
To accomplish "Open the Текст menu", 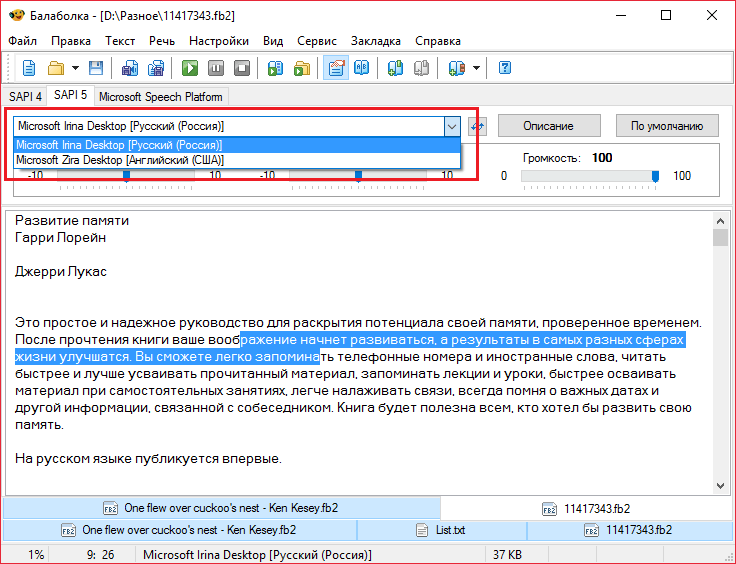I will tap(120, 41).
